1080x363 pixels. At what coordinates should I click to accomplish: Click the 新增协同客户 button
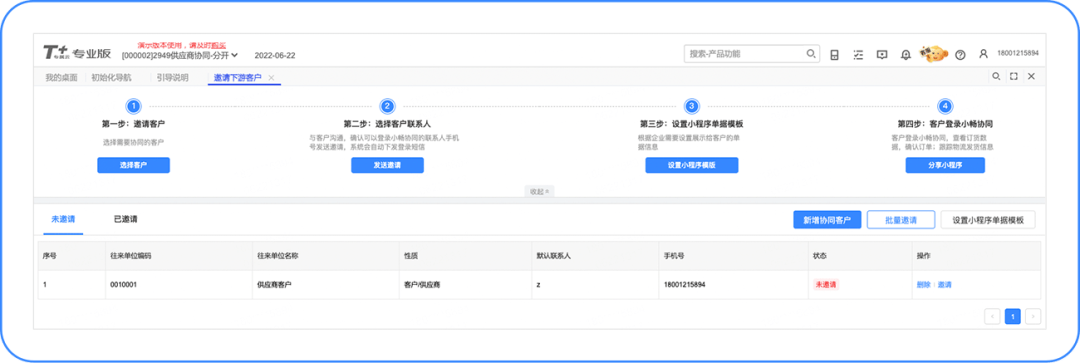click(x=827, y=220)
